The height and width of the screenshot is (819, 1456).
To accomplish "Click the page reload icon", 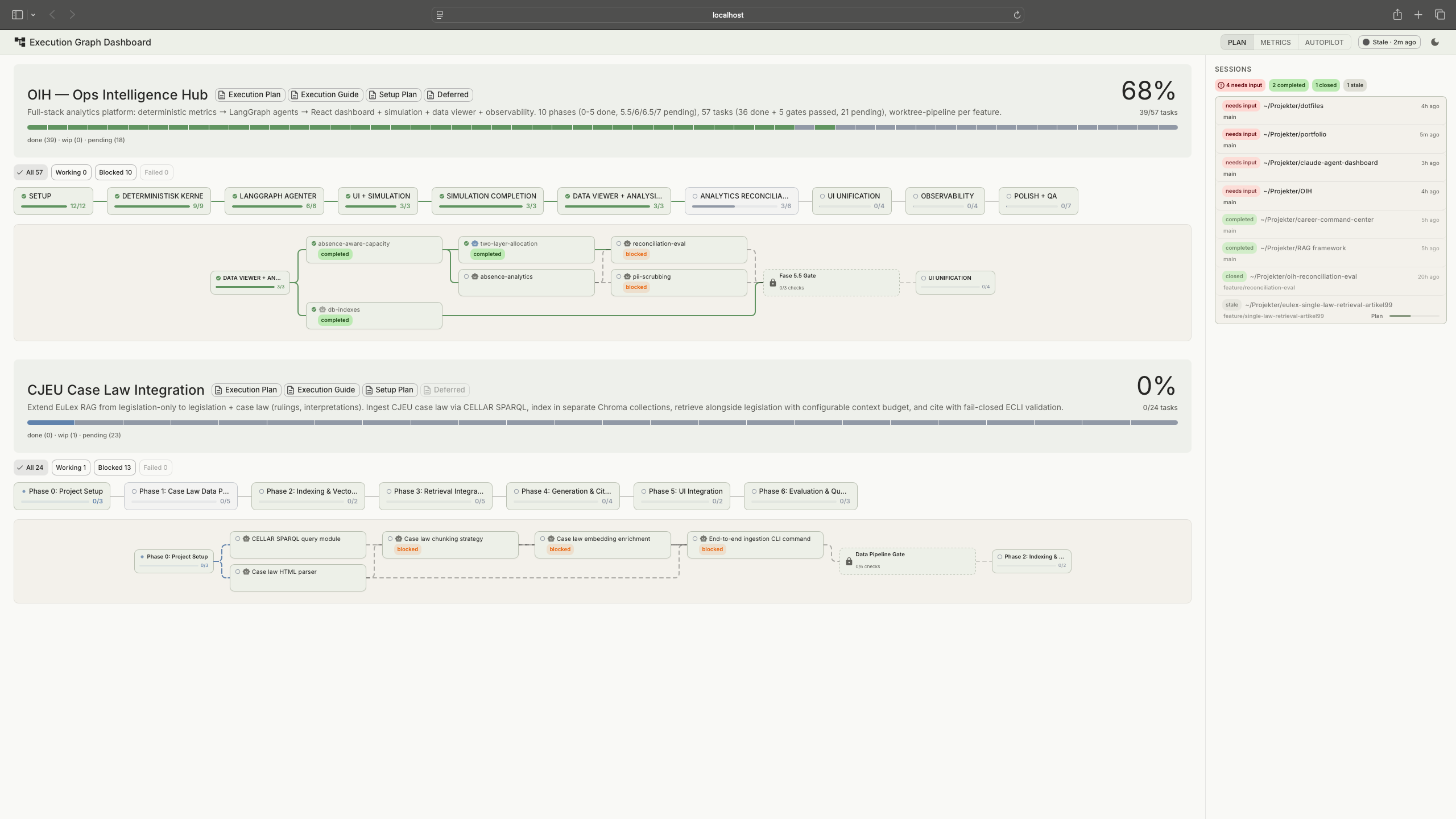I will click(1017, 15).
